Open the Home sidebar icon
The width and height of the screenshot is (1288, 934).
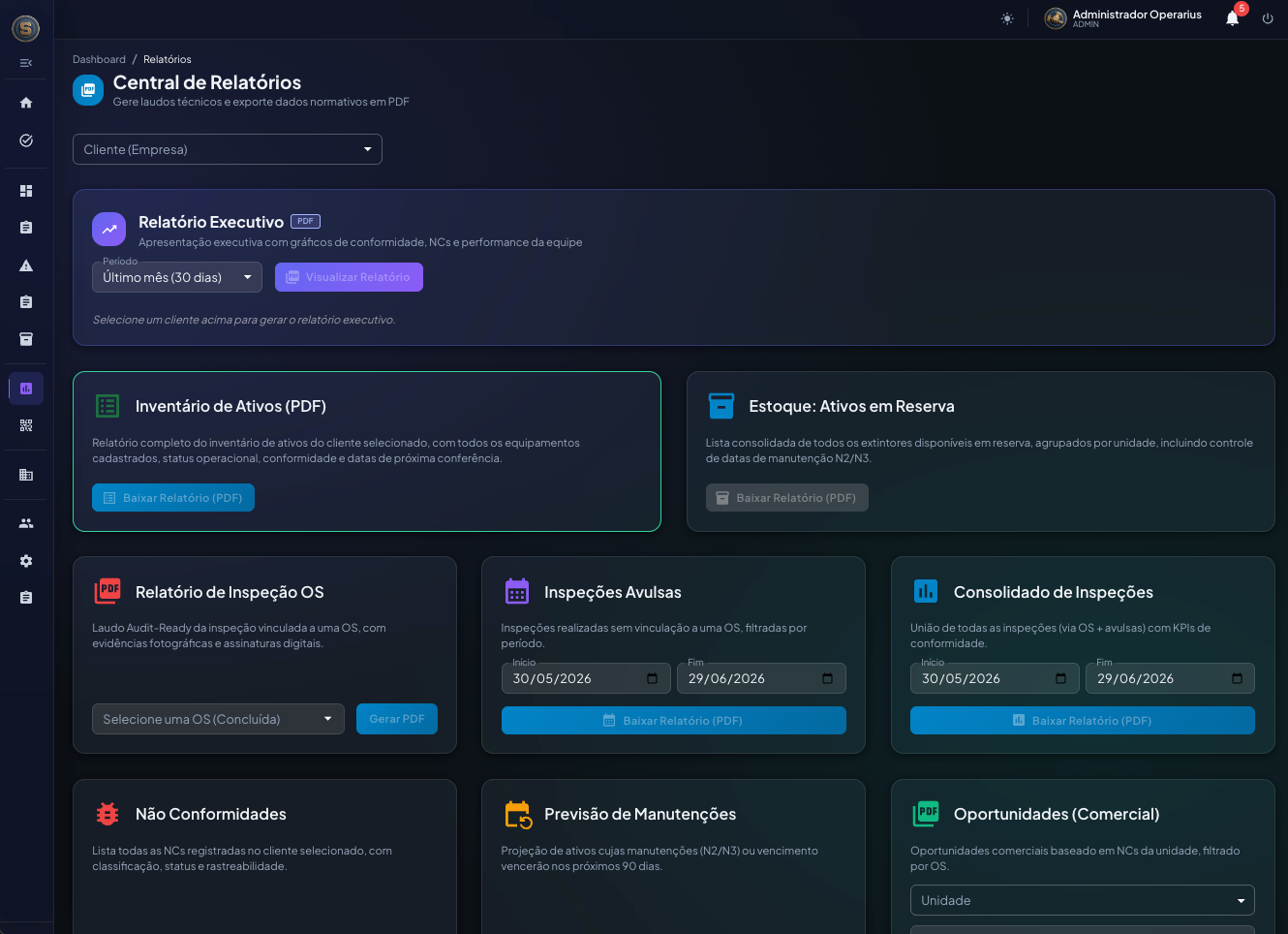pos(26,103)
